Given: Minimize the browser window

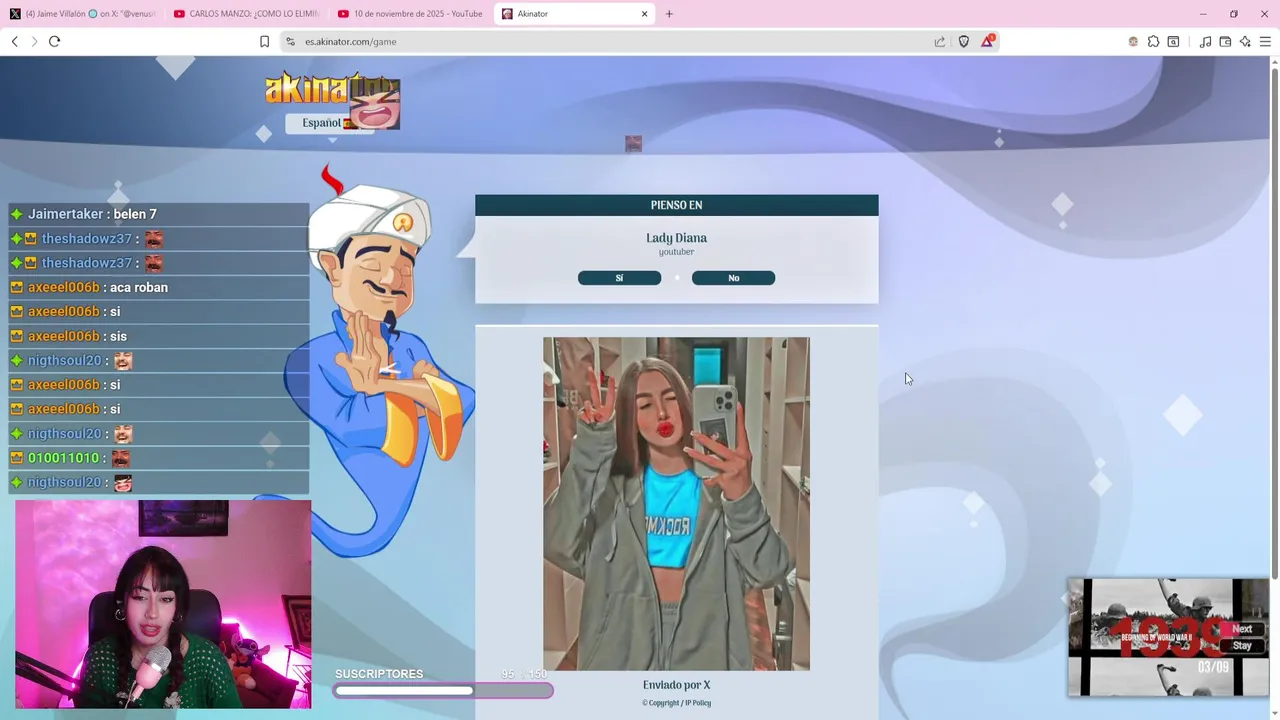Looking at the screenshot, I should click(x=1203, y=14).
